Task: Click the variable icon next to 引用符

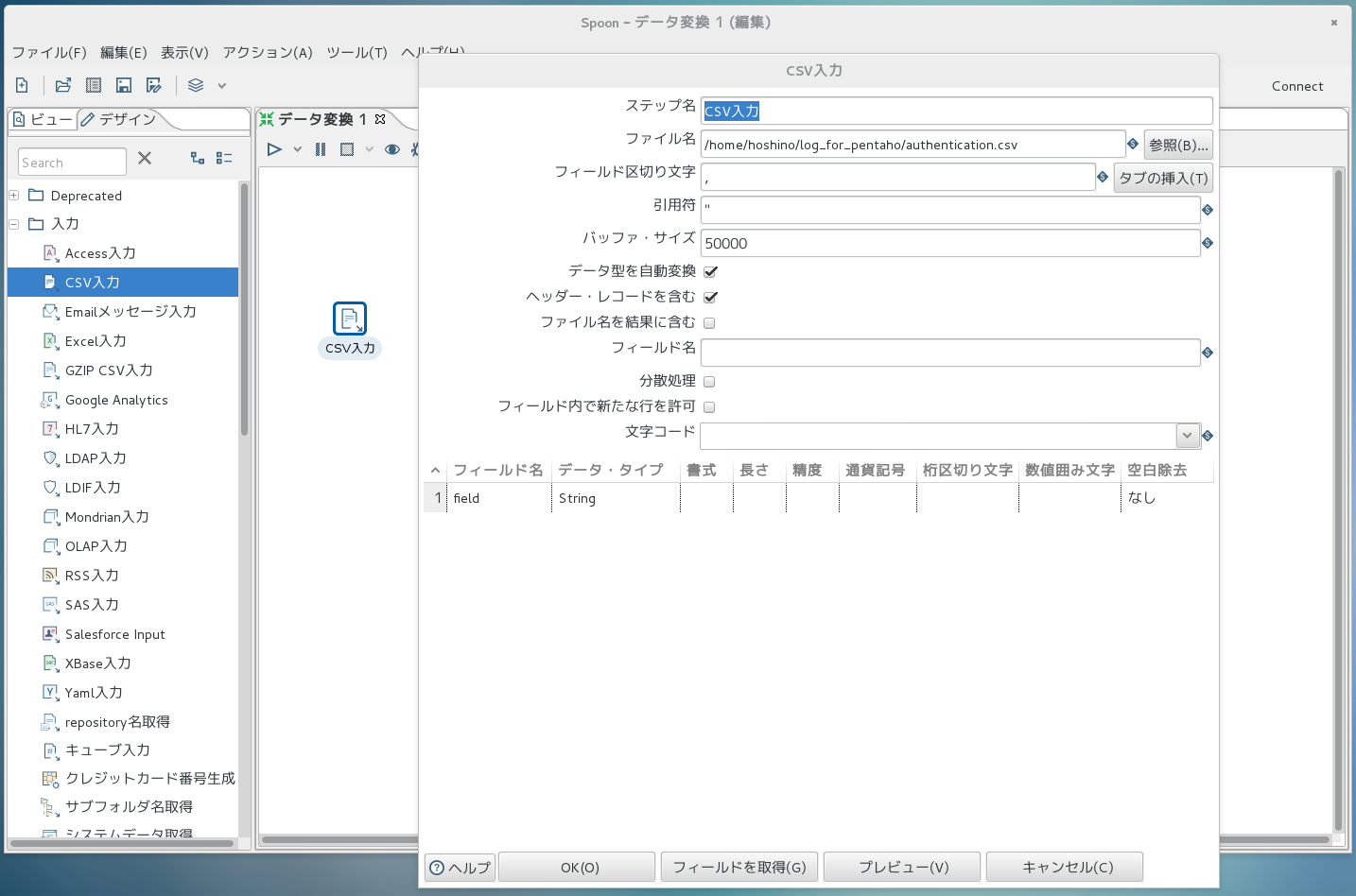Action: [1208, 210]
